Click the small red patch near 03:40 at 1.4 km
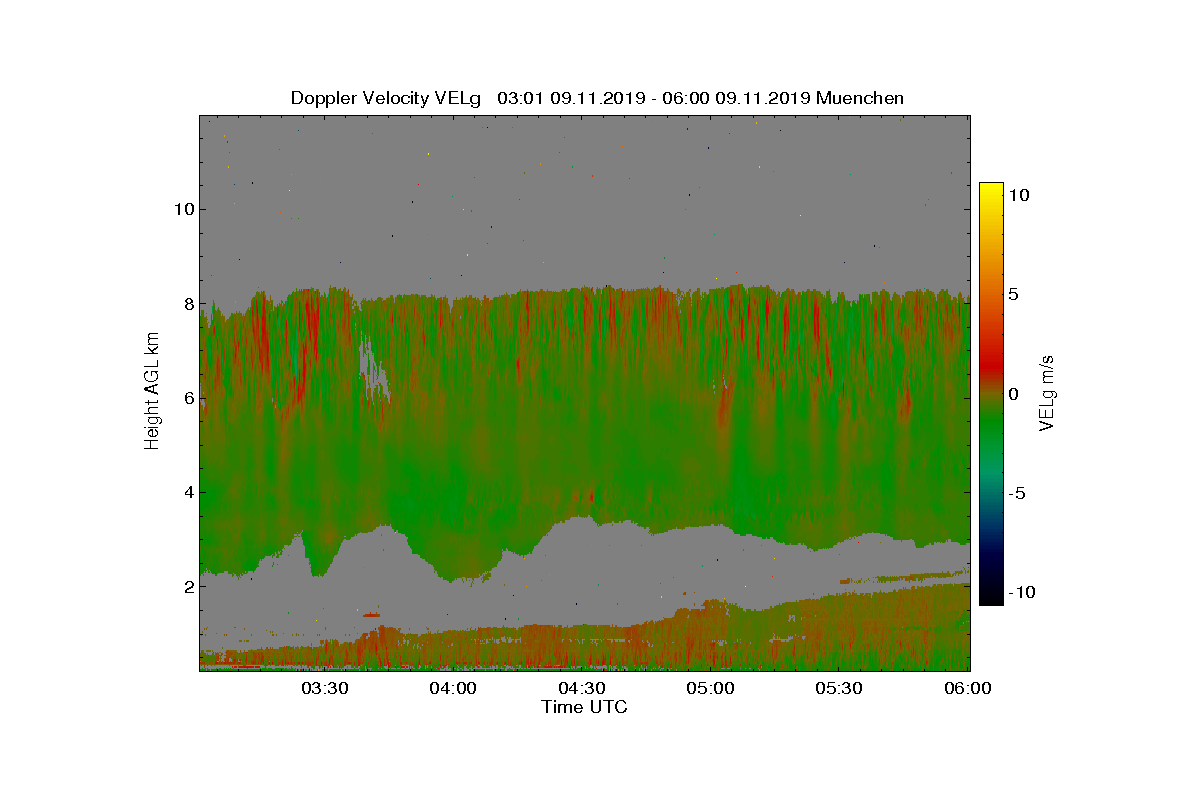 372,614
